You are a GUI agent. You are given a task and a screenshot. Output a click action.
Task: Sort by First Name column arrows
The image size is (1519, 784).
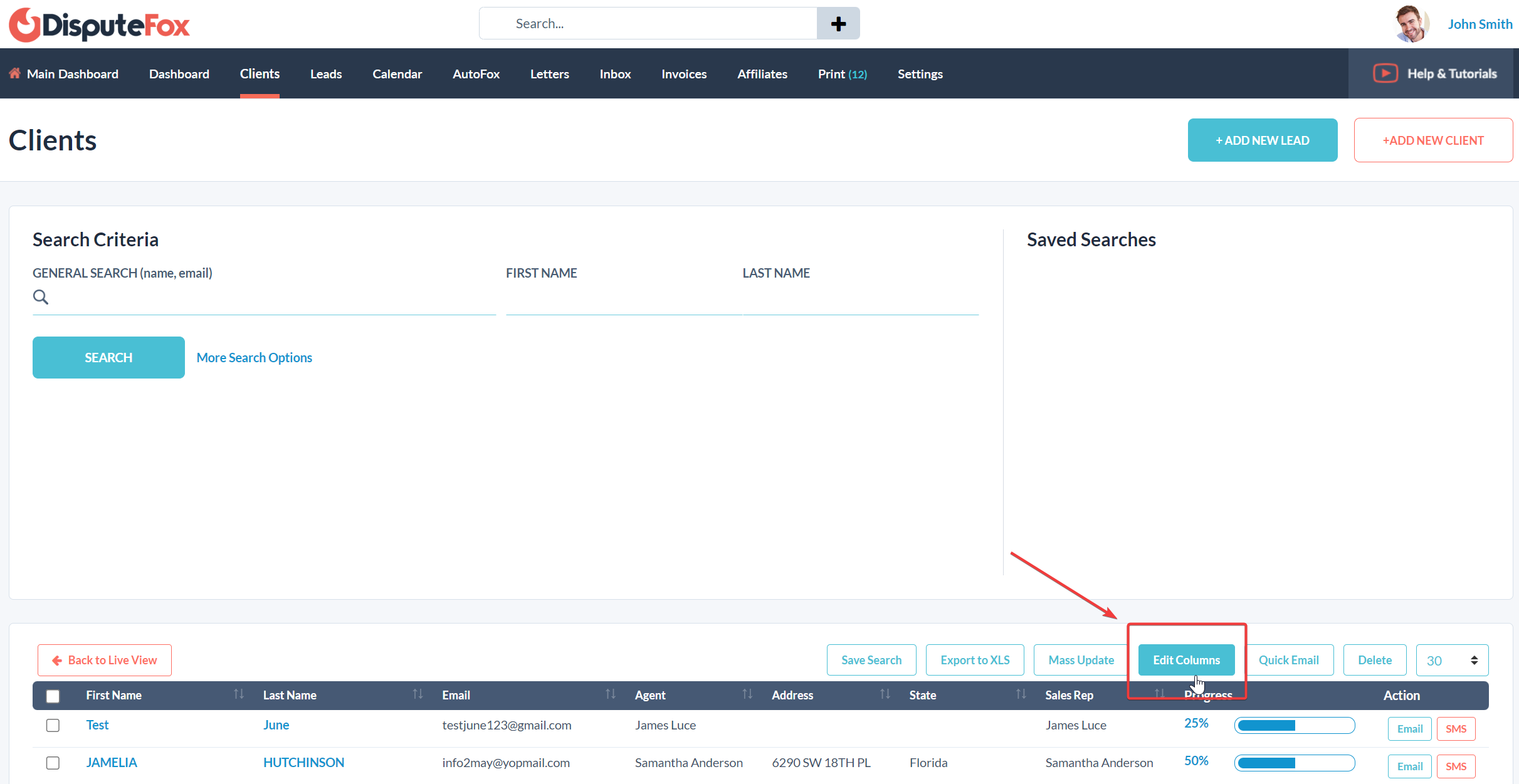click(x=238, y=694)
